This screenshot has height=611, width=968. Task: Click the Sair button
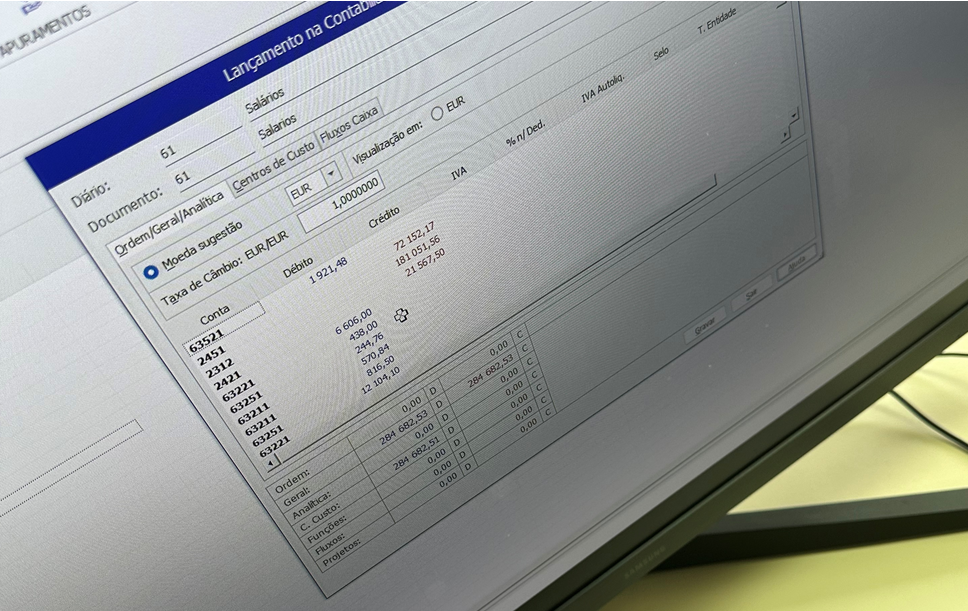(x=753, y=292)
